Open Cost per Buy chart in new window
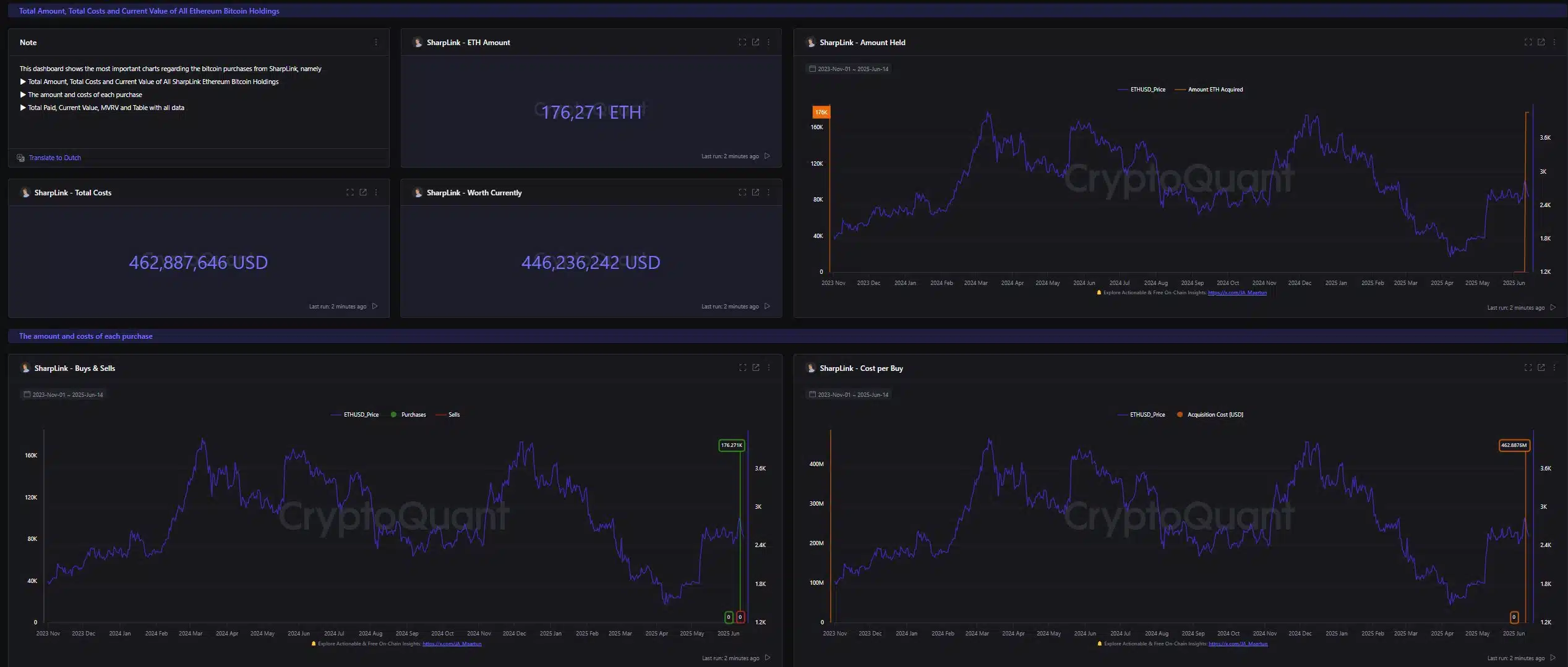The height and width of the screenshot is (667, 1568). tap(1541, 367)
